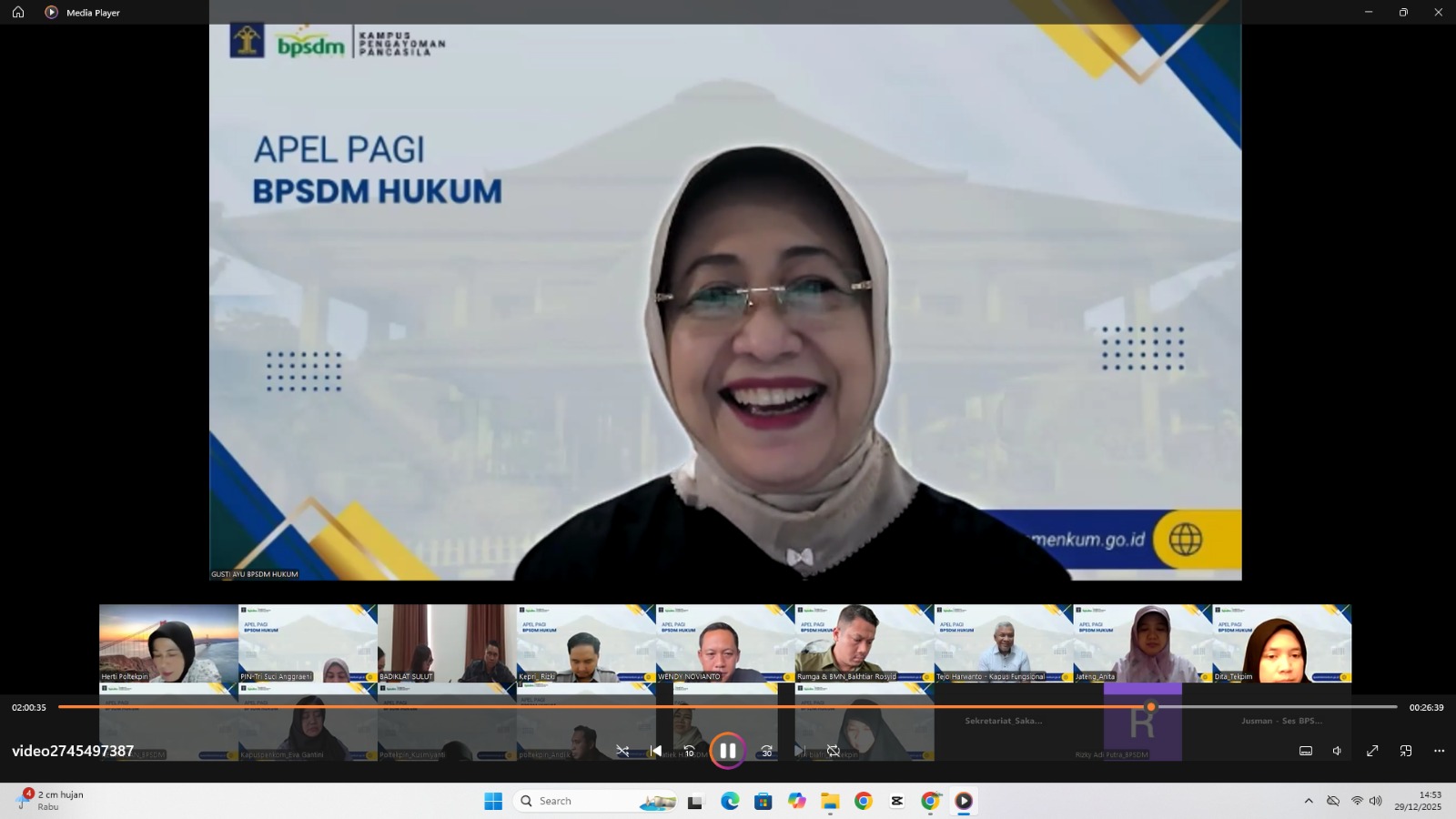Toggle repeat mode

(833, 751)
